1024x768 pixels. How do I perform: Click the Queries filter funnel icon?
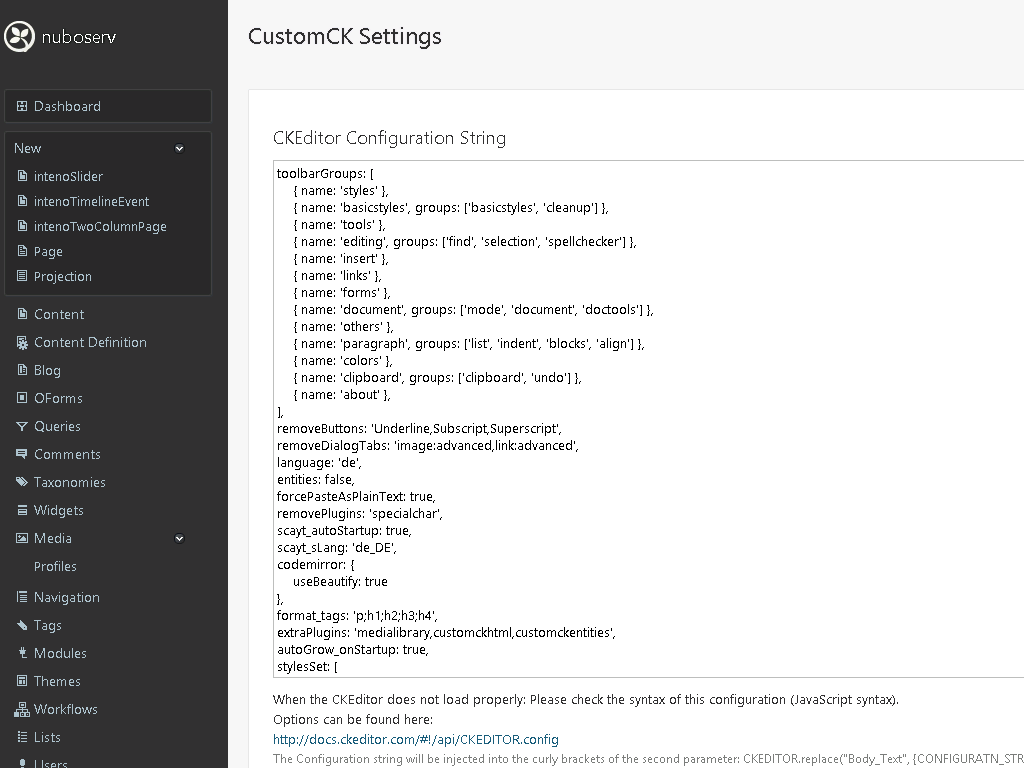(x=23, y=426)
